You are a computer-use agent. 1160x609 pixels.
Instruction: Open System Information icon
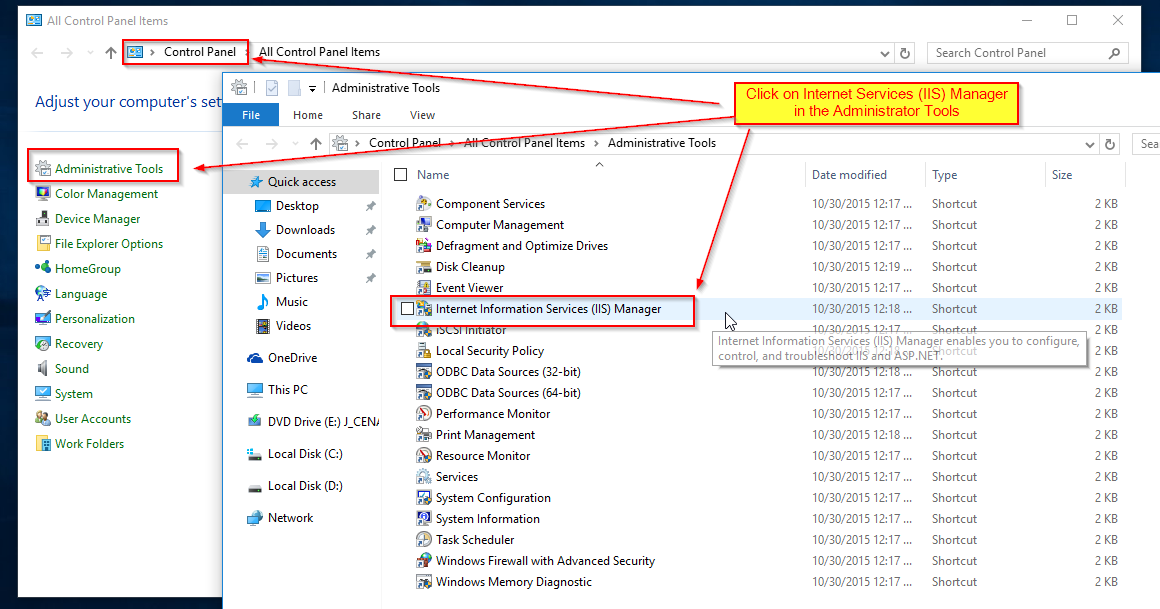[423, 519]
